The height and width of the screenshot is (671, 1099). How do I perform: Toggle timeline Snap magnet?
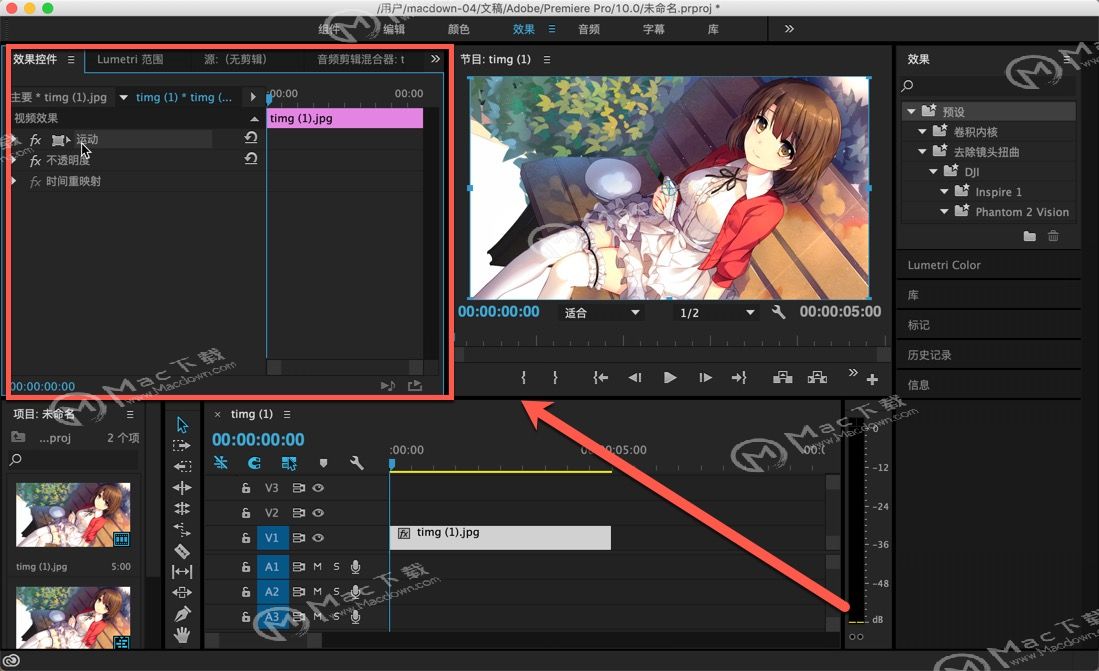click(x=254, y=463)
